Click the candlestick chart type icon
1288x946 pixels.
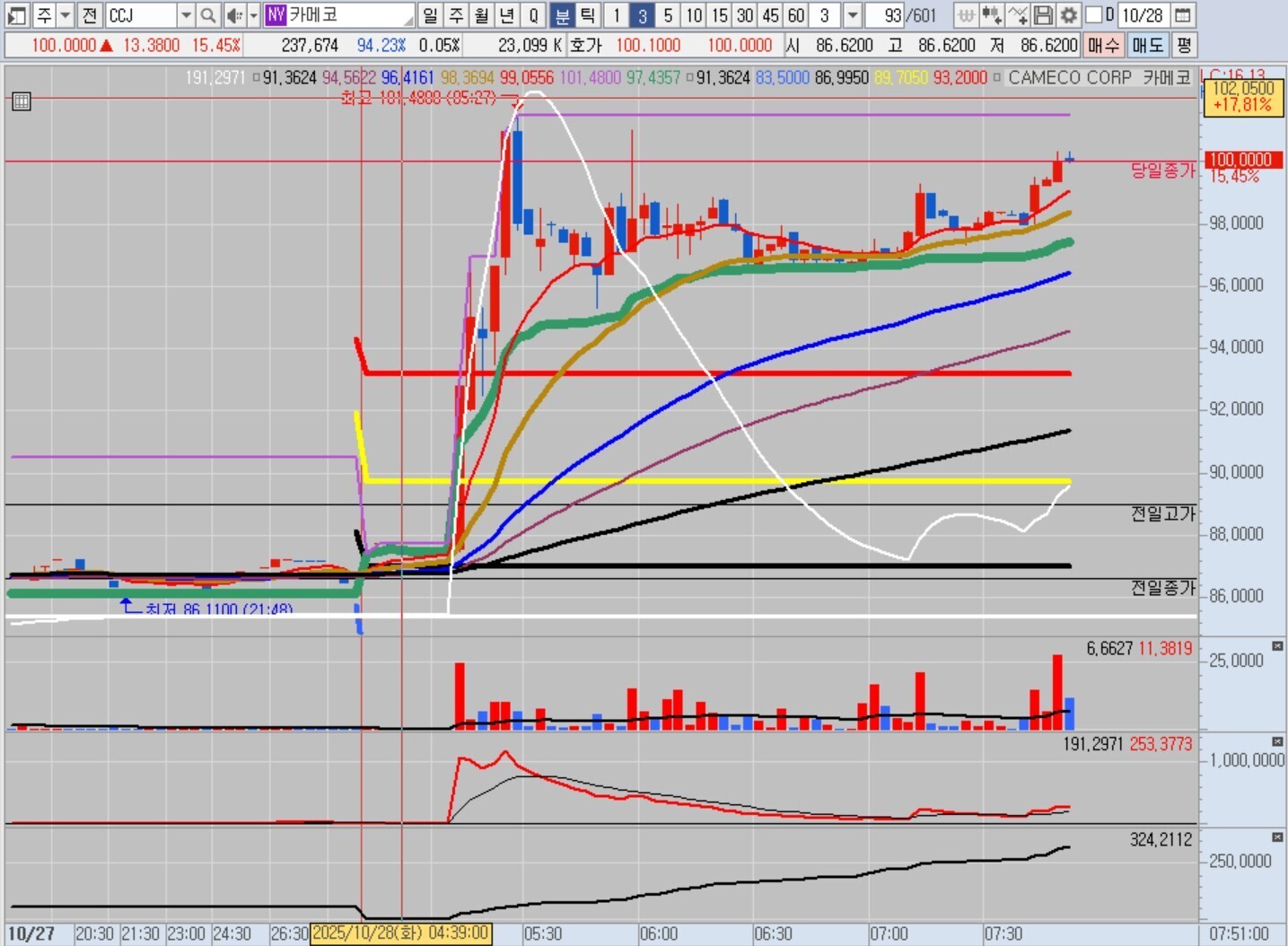pyautogui.click(x=991, y=15)
